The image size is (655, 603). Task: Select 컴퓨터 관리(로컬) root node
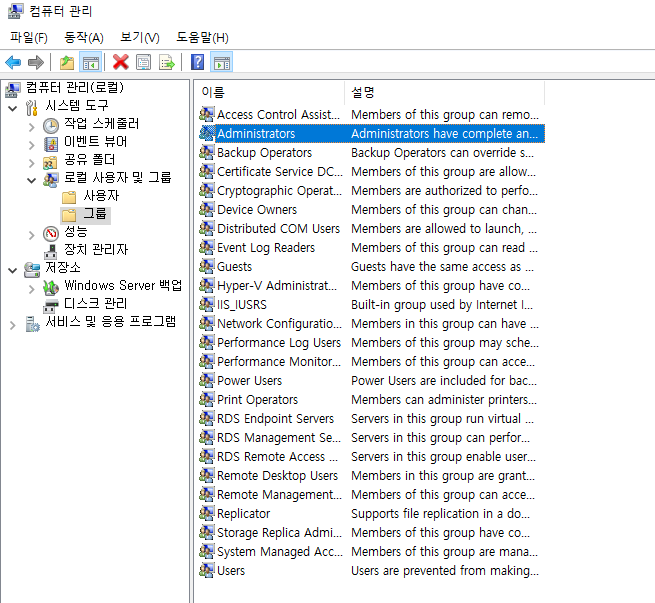click(x=75, y=87)
